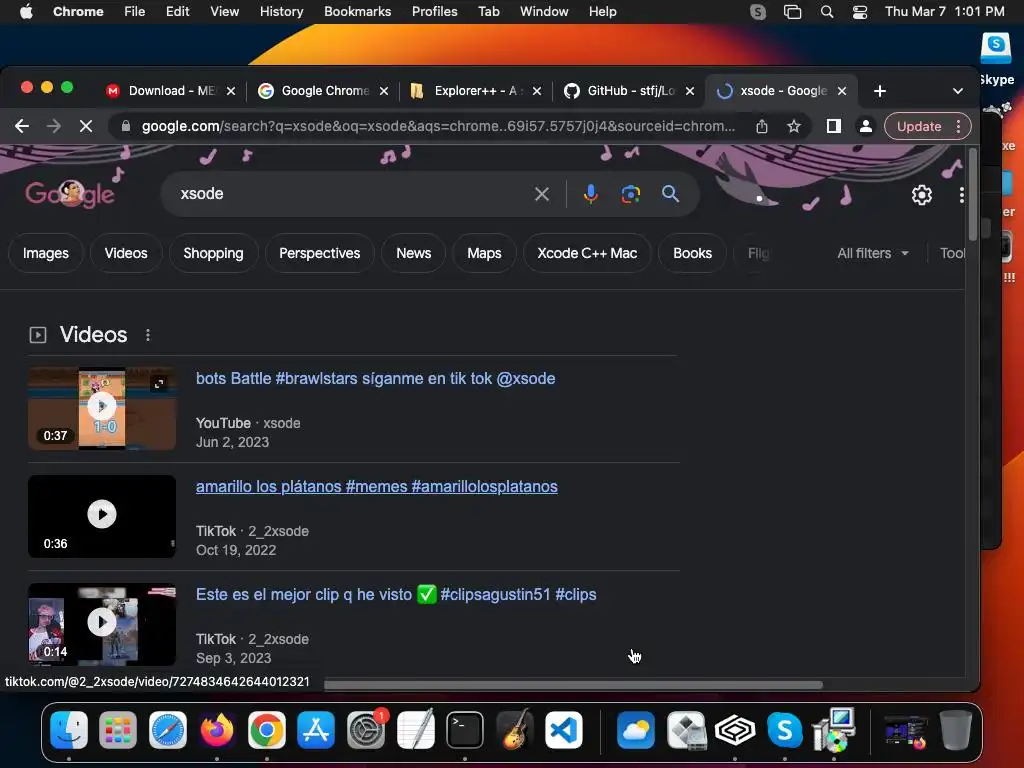Play the 0:37 brawlstars video thumbnail
Image resolution: width=1024 pixels, height=768 pixels.
(102, 408)
